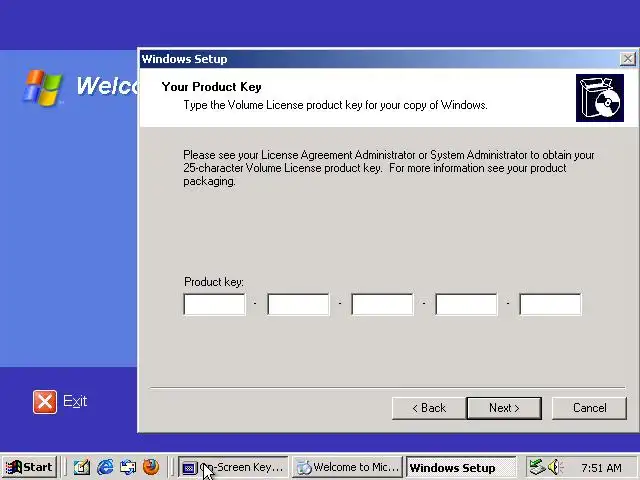Focus the fourth product key field
The height and width of the screenshot is (480, 640).
pyautogui.click(x=467, y=304)
